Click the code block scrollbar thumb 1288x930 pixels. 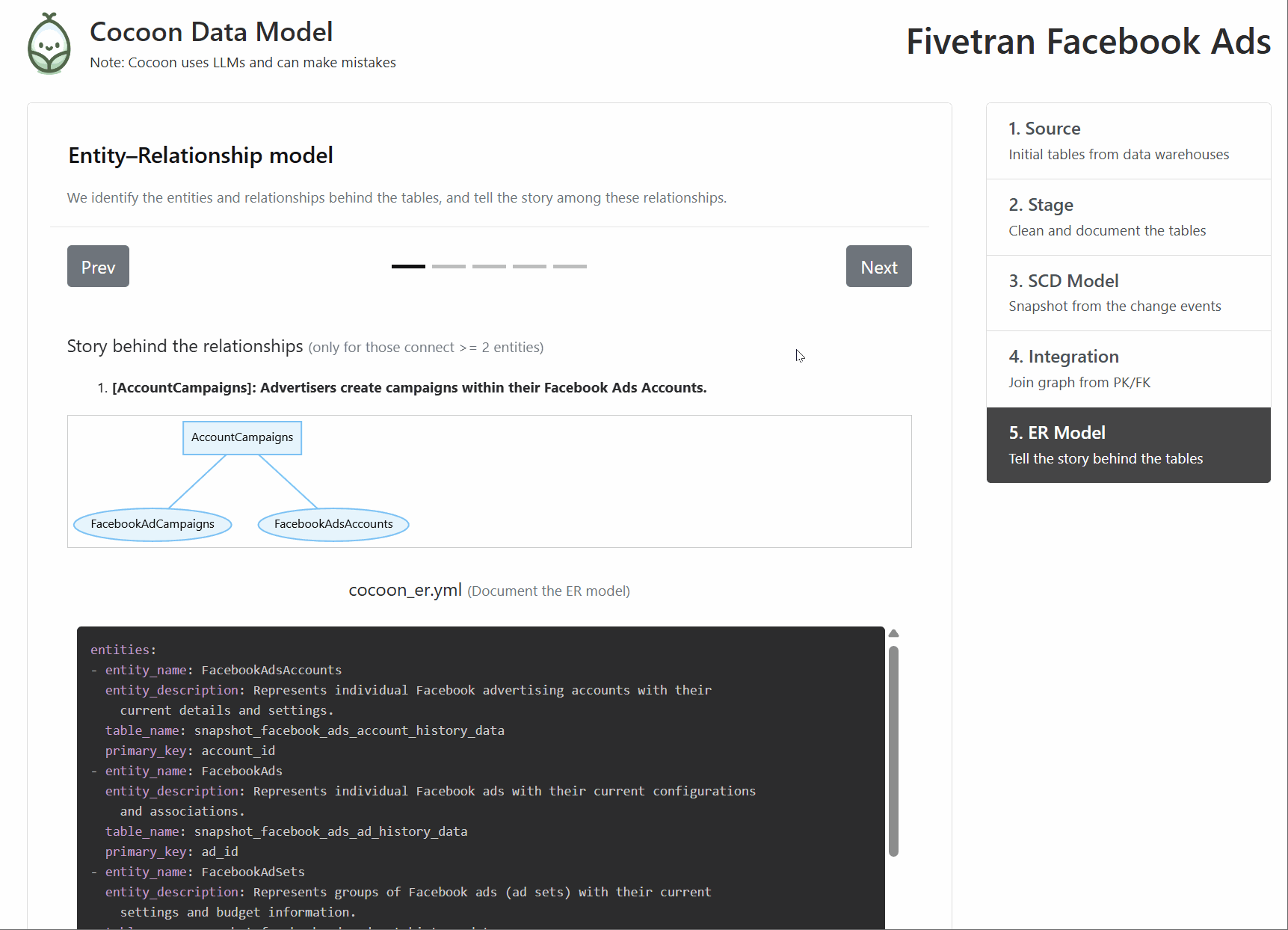pos(893,751)
